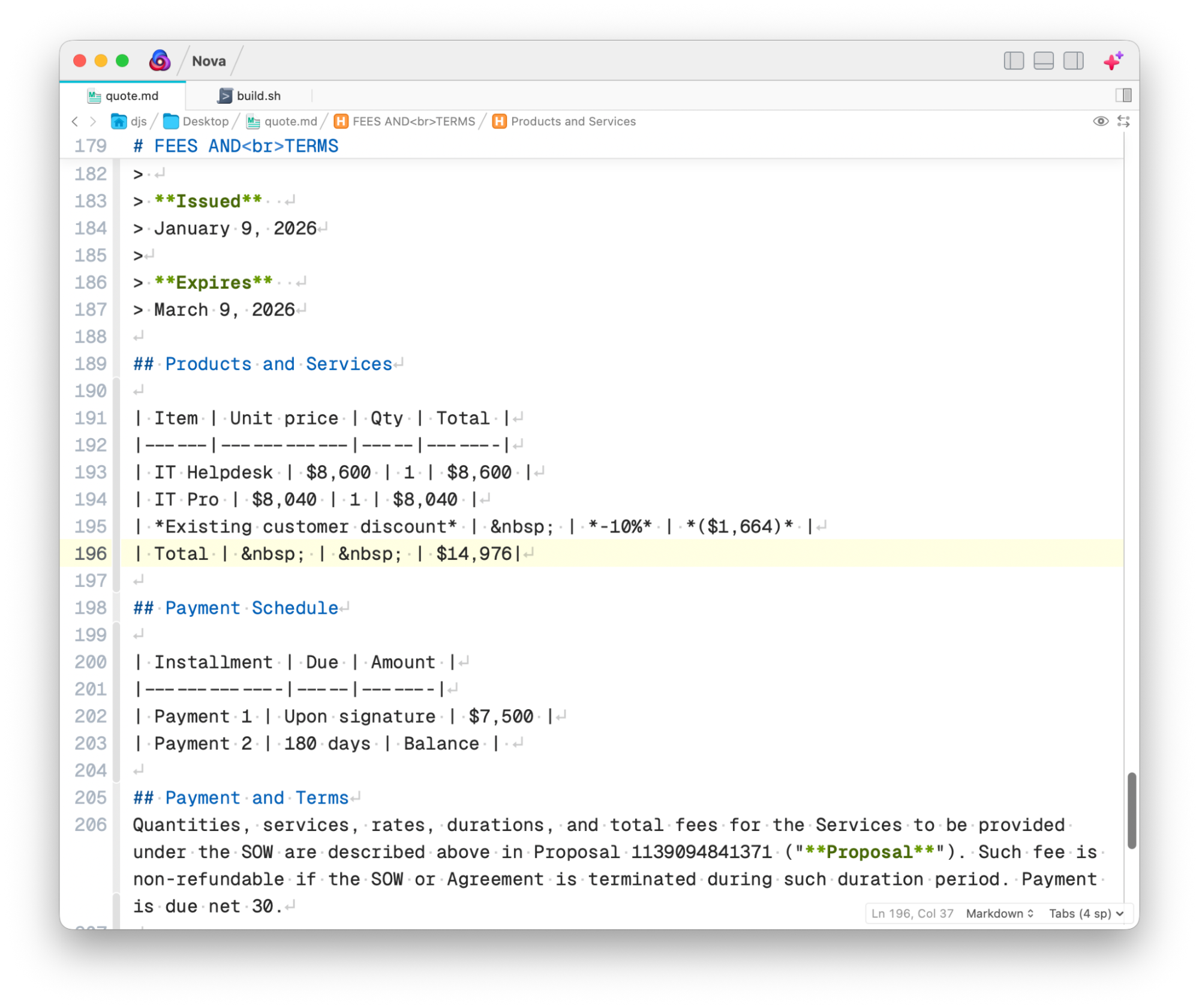Screen dimensions: 1199x1008
Task: Click Ln 196, Col 37 position indicator
Action: [x=912, y=913]
